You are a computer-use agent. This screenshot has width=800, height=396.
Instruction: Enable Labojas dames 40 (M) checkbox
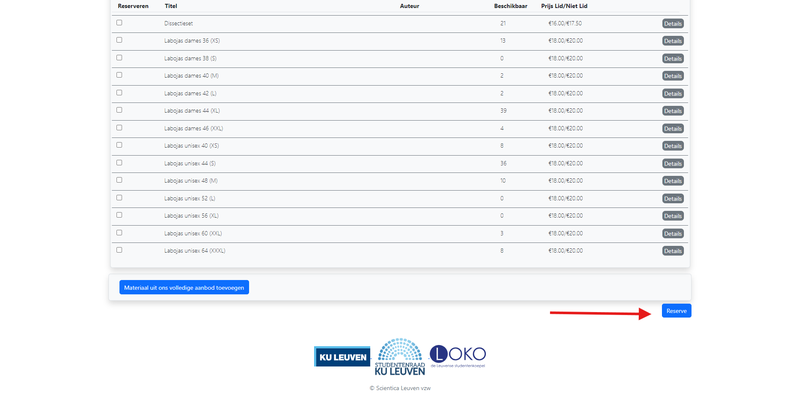point(119,75)
